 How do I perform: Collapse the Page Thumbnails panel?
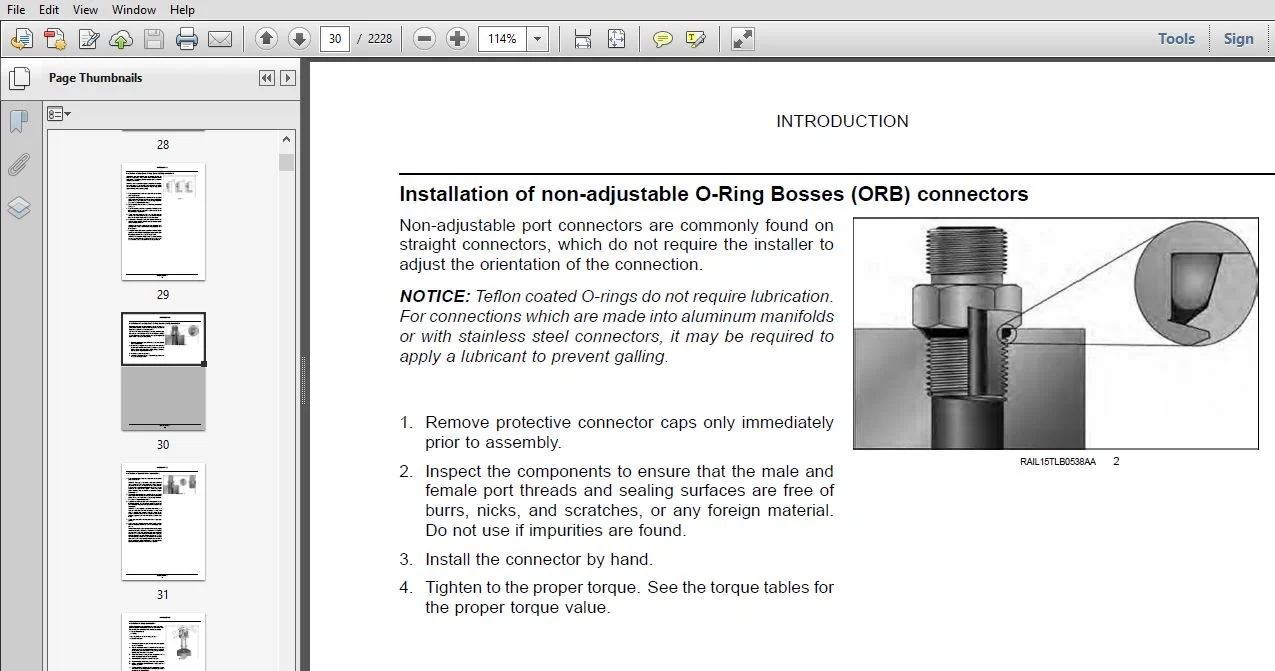pos(267,78)
